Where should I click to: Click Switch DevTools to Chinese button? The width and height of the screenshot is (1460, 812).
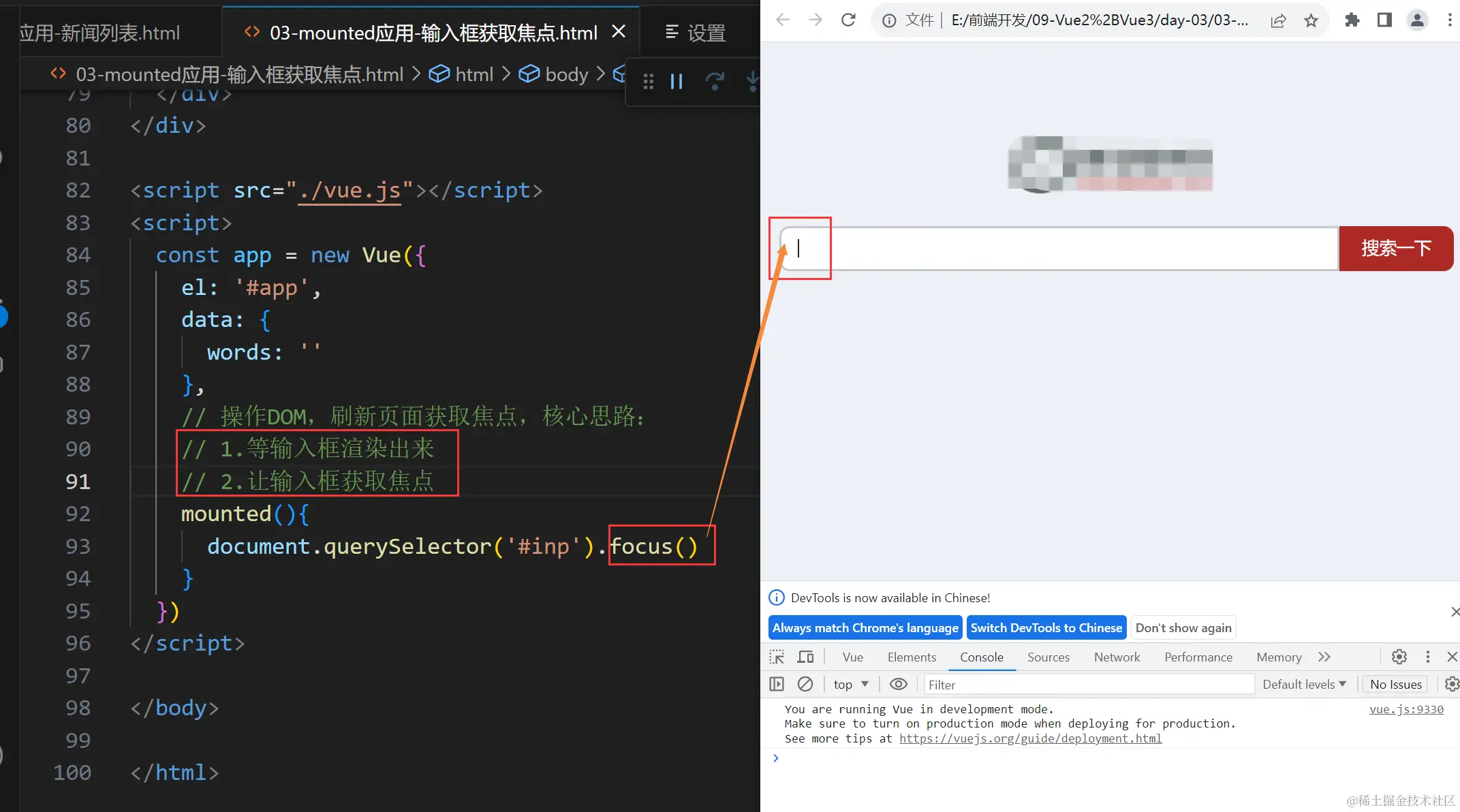pyautogui.click(x=1046, y=628)
